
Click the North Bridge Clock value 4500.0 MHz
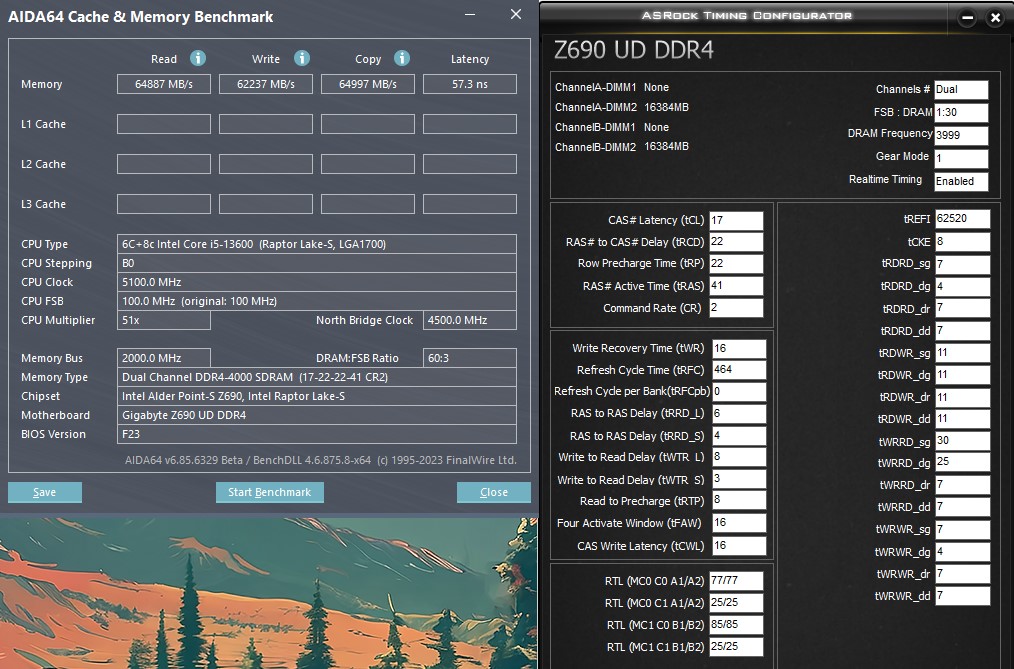pos(469,320)
